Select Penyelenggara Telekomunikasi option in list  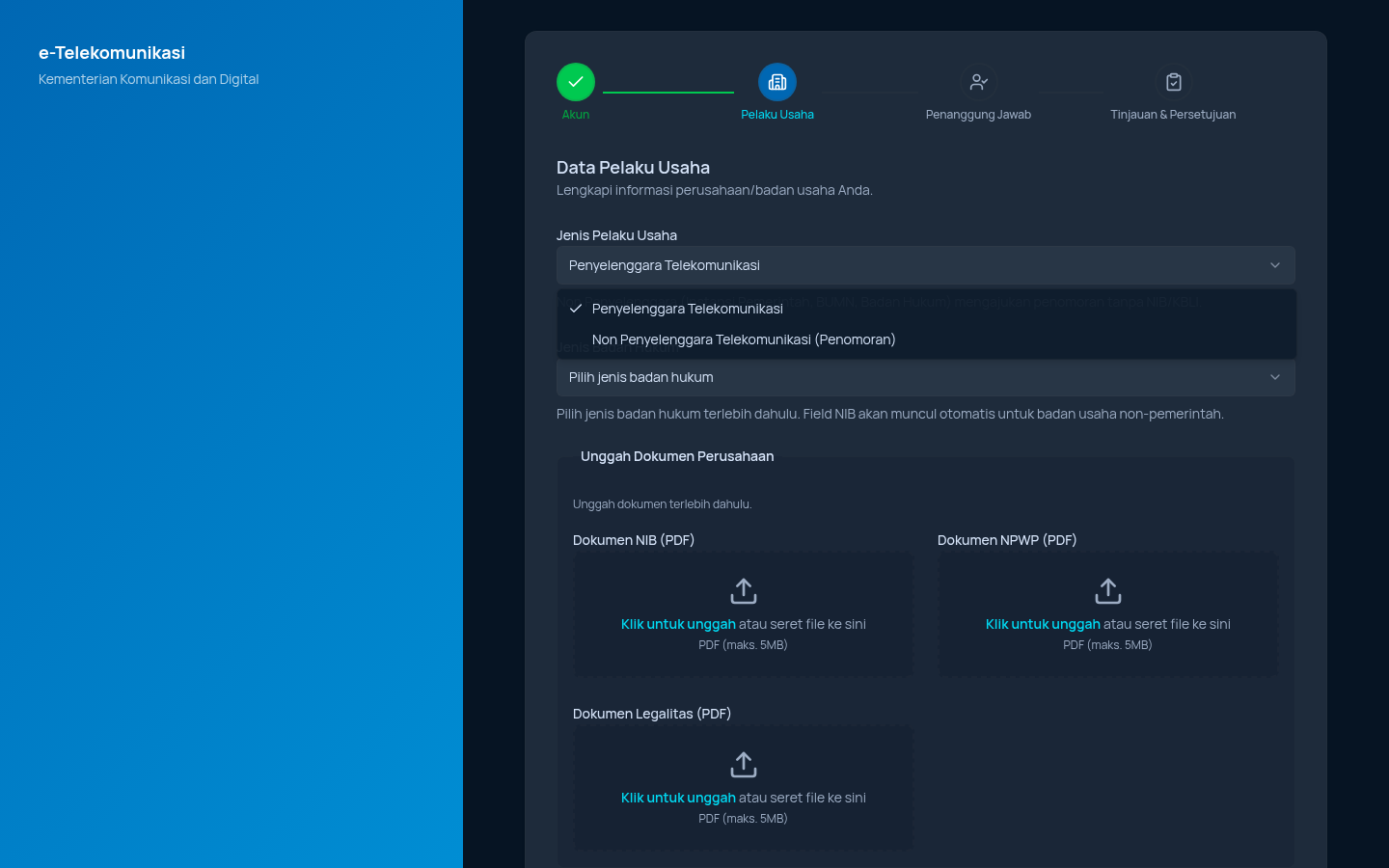[926, 309]
